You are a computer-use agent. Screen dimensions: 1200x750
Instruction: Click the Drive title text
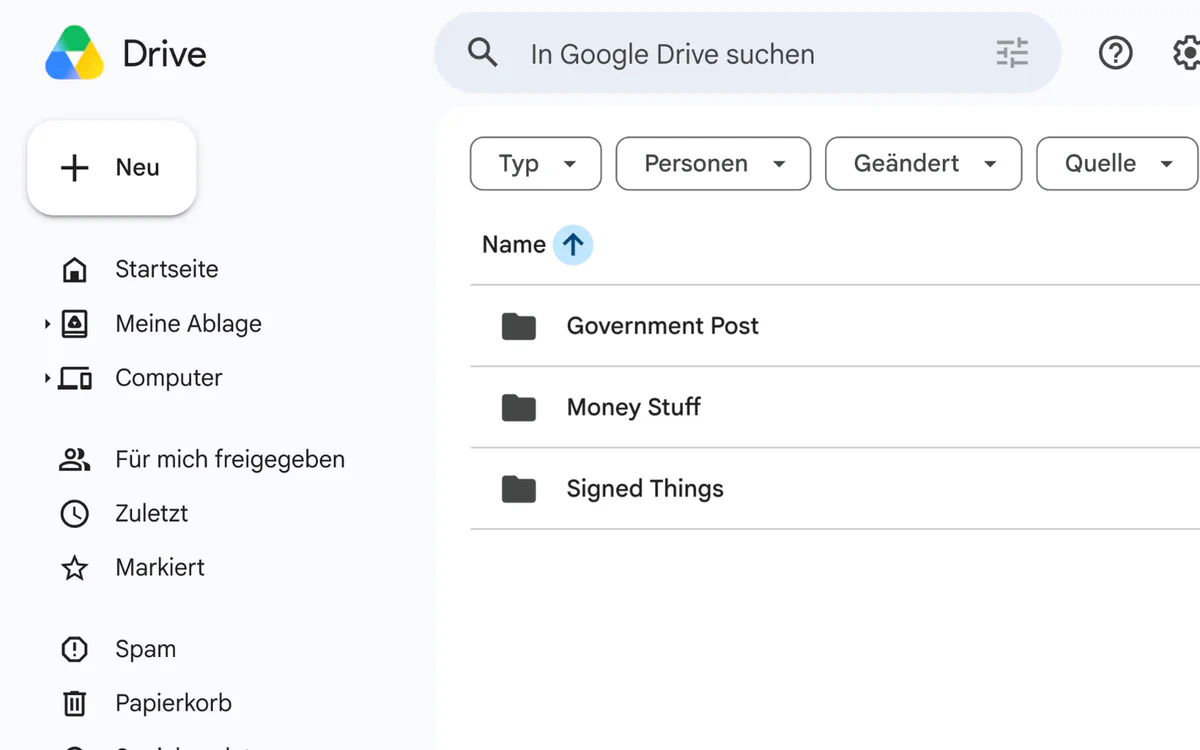(x=165, y=54)
